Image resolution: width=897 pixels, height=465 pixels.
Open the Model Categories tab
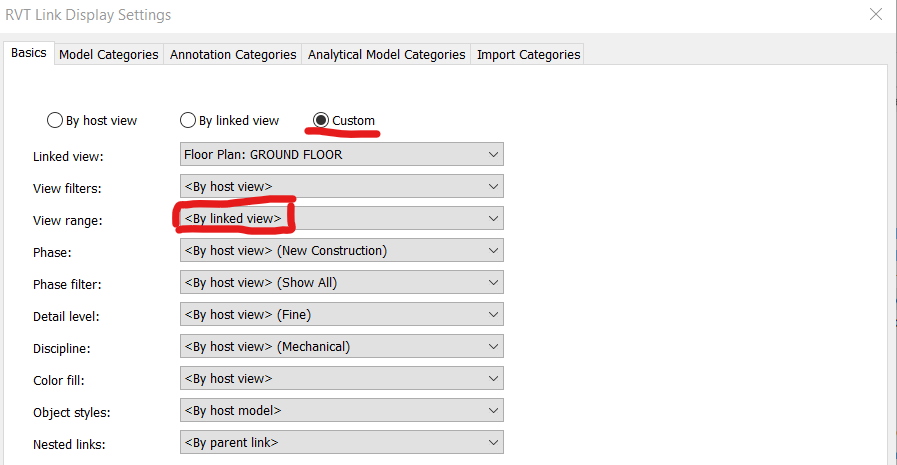point(109,54)
